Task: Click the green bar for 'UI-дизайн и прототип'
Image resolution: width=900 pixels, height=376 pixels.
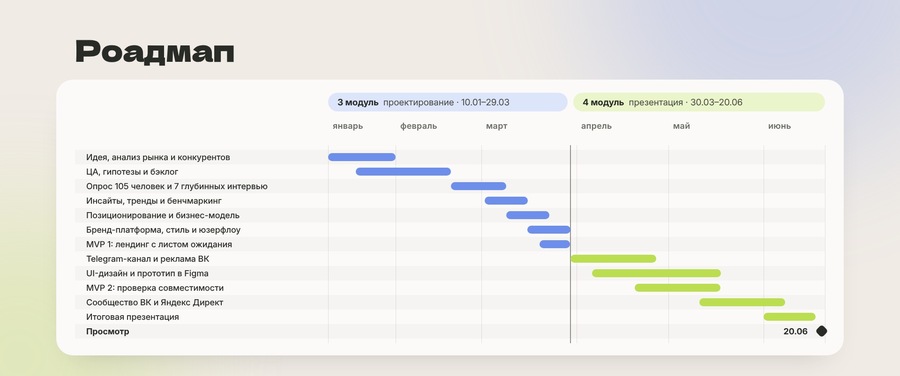Action: pos(657,273)
